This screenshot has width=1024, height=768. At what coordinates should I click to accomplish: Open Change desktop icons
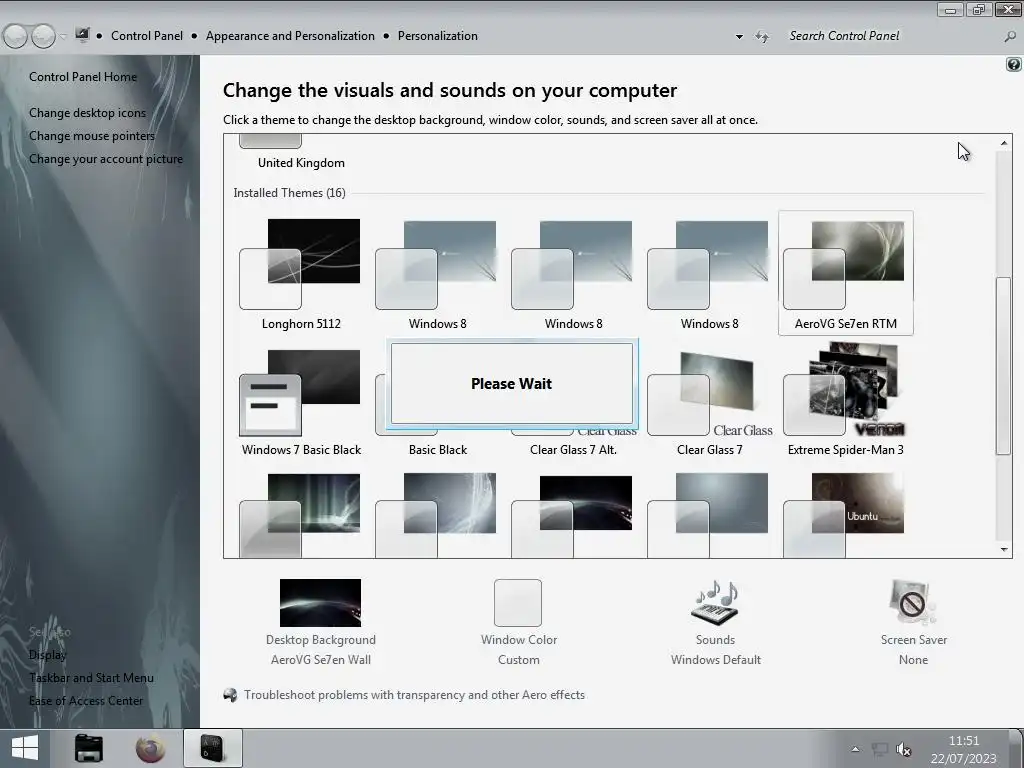[x=88, y=112]
